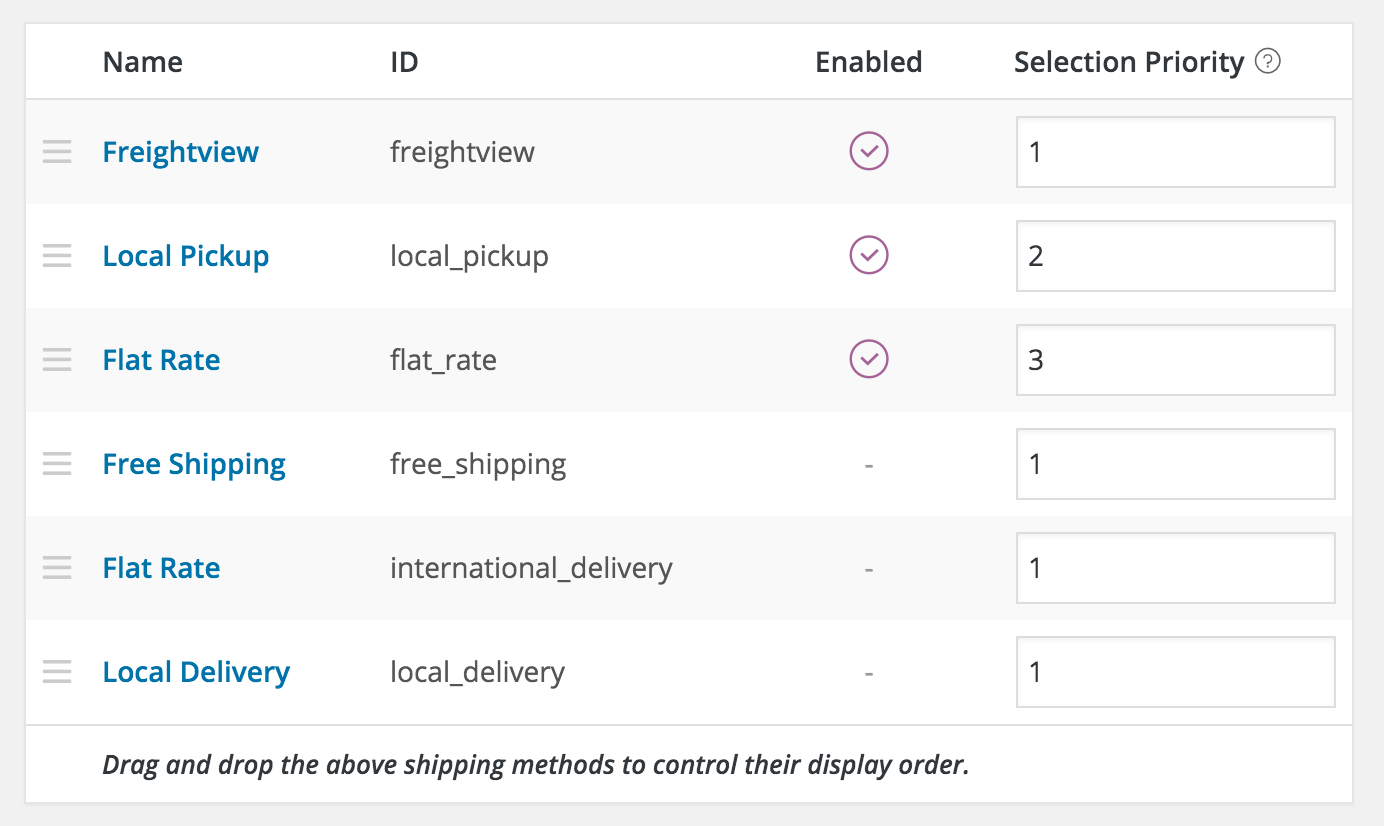Open the Freightview shipping method link
This screenshot has width=1384, height=826.
pos(181,152)
